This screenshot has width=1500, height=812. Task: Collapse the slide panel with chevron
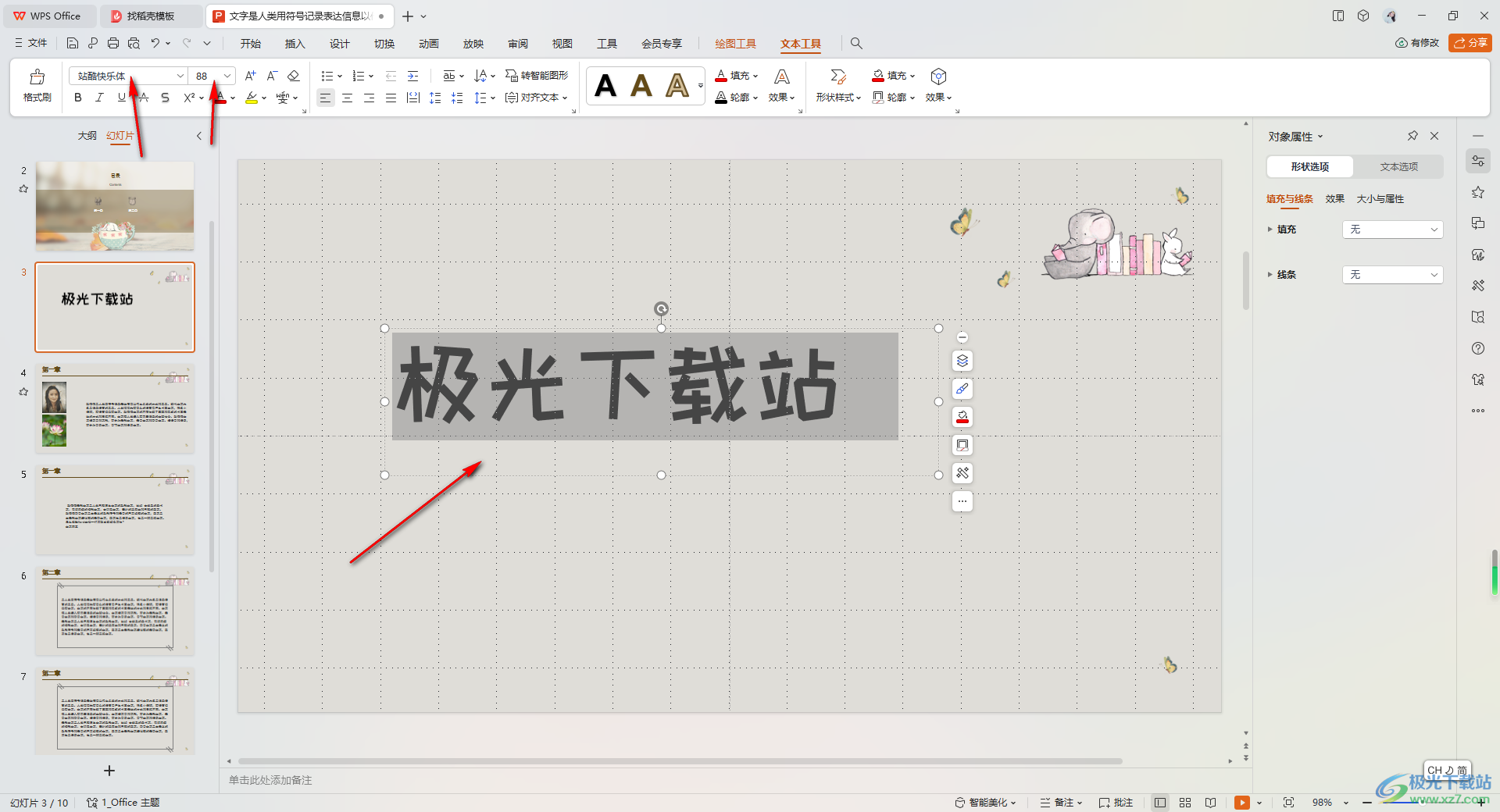199,136
